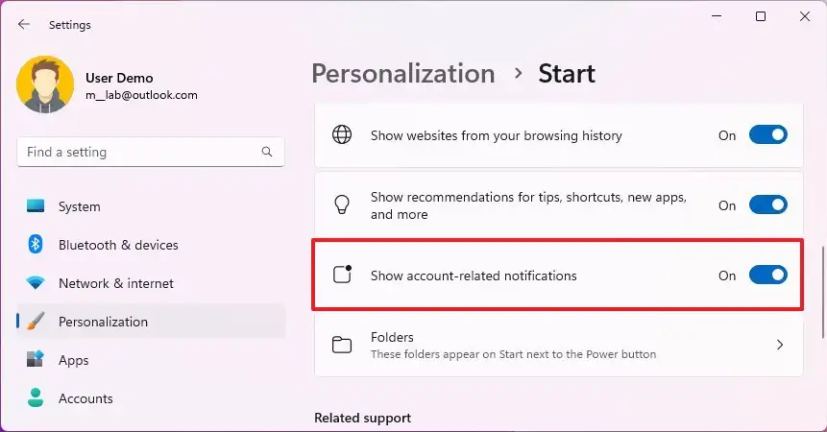Click the Find a setting field
Image resolution: width=827 pixels, height=432 pixels.
click(140, 152)
